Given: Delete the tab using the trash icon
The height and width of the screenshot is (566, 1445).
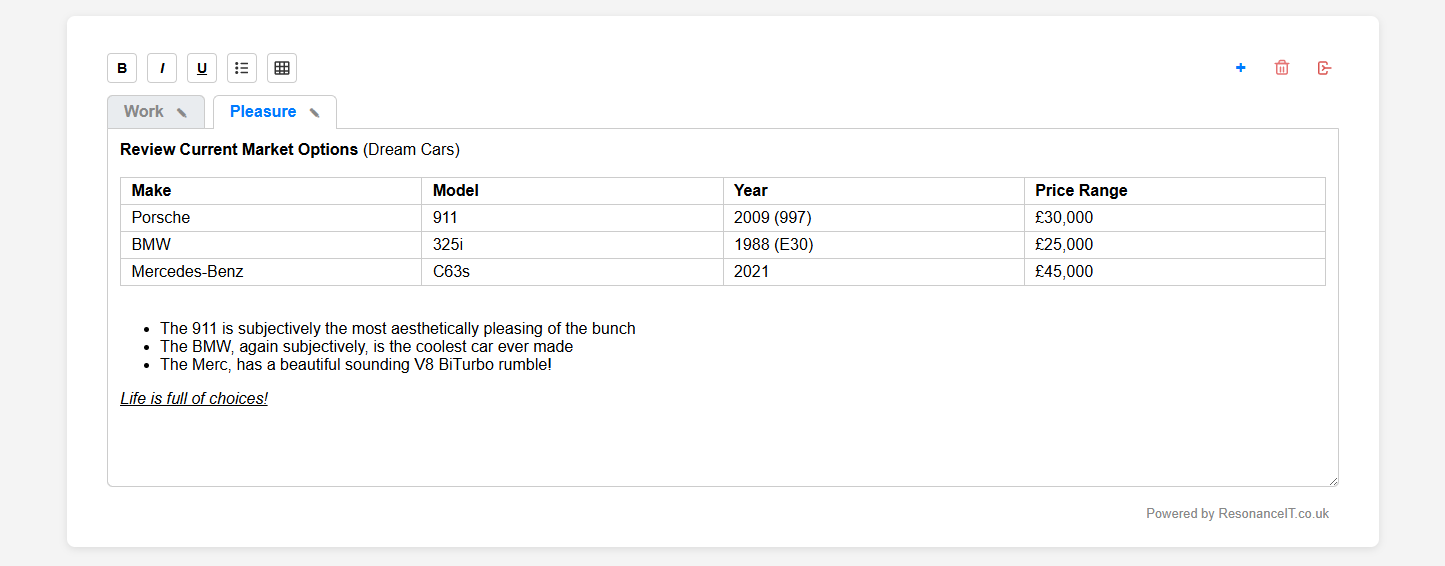Looking at the screenshot, I should point(1282,68).
